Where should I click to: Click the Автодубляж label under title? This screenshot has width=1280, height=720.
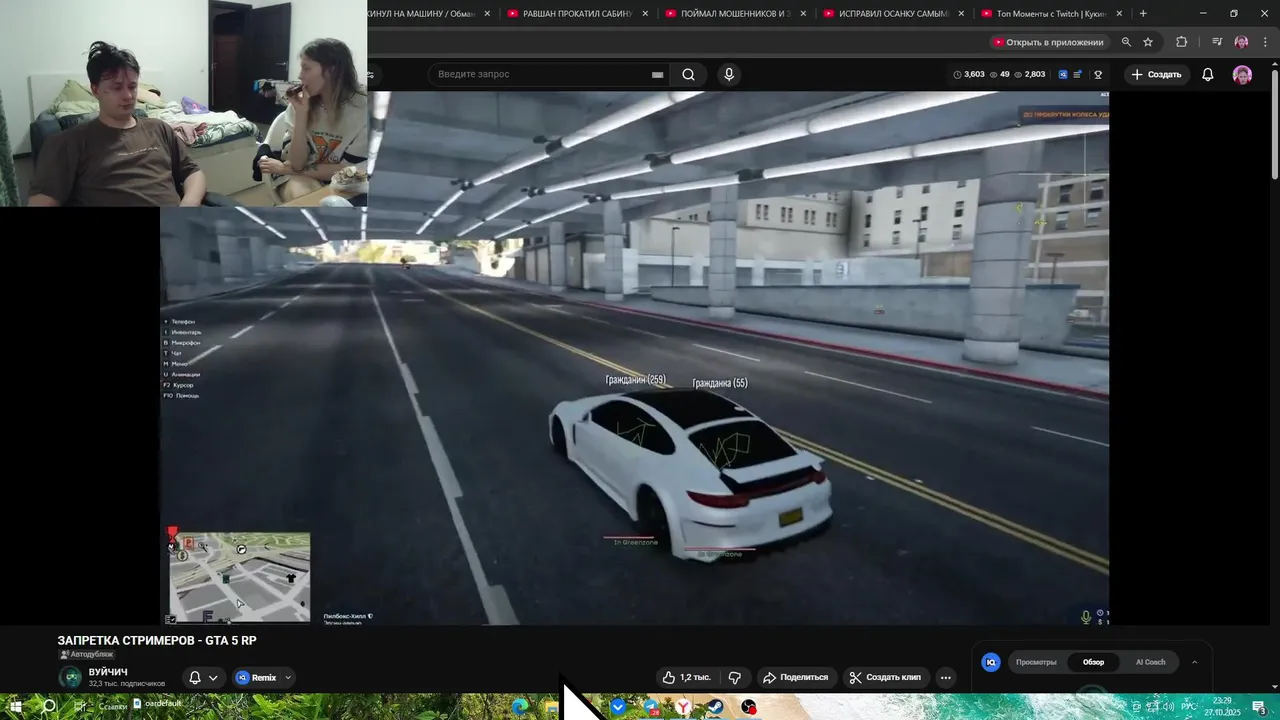pos(86,654)
